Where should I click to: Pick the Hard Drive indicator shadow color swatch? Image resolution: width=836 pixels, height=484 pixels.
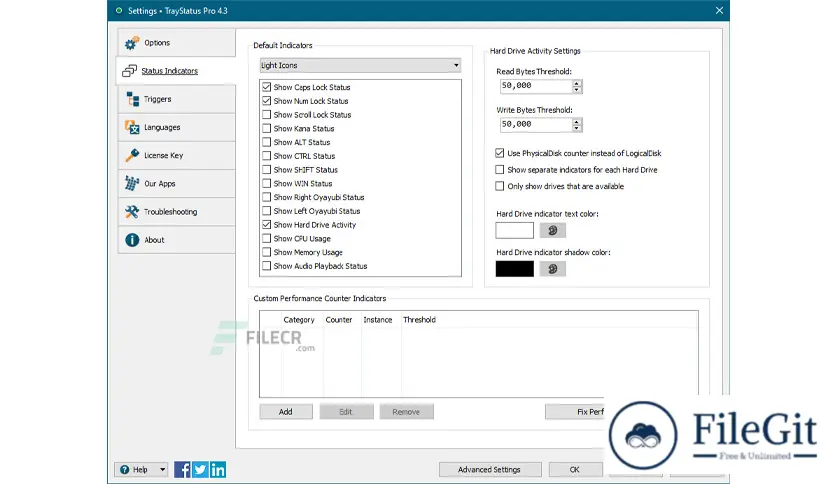515,269
